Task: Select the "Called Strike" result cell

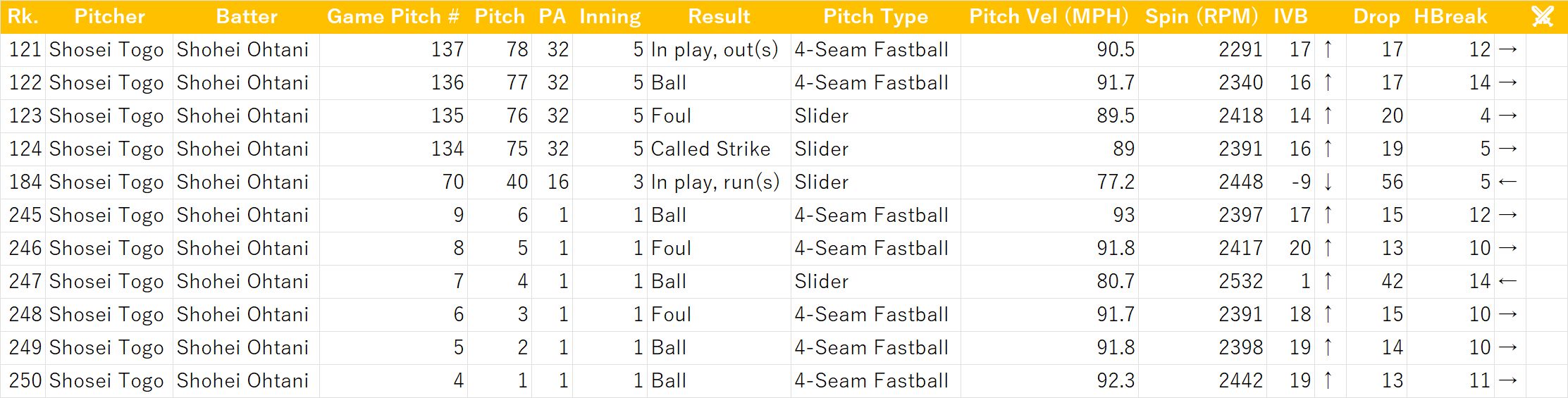Action: click(x=719, y=149)
